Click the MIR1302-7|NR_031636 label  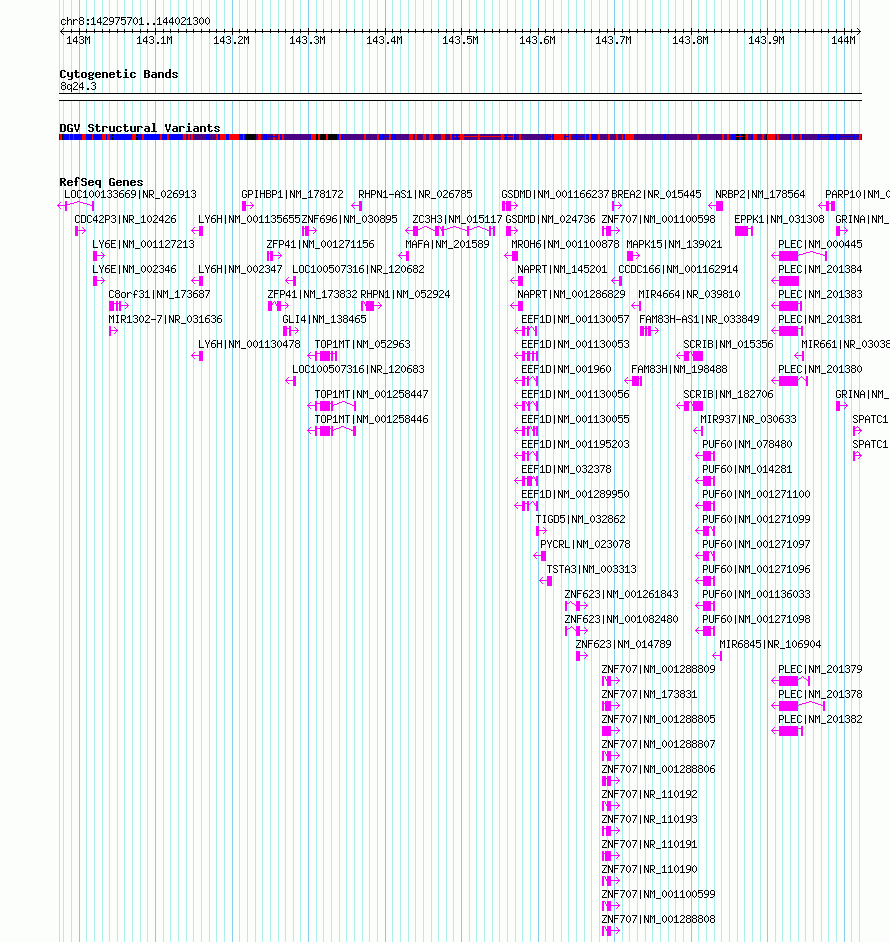[x=165, y=319]
